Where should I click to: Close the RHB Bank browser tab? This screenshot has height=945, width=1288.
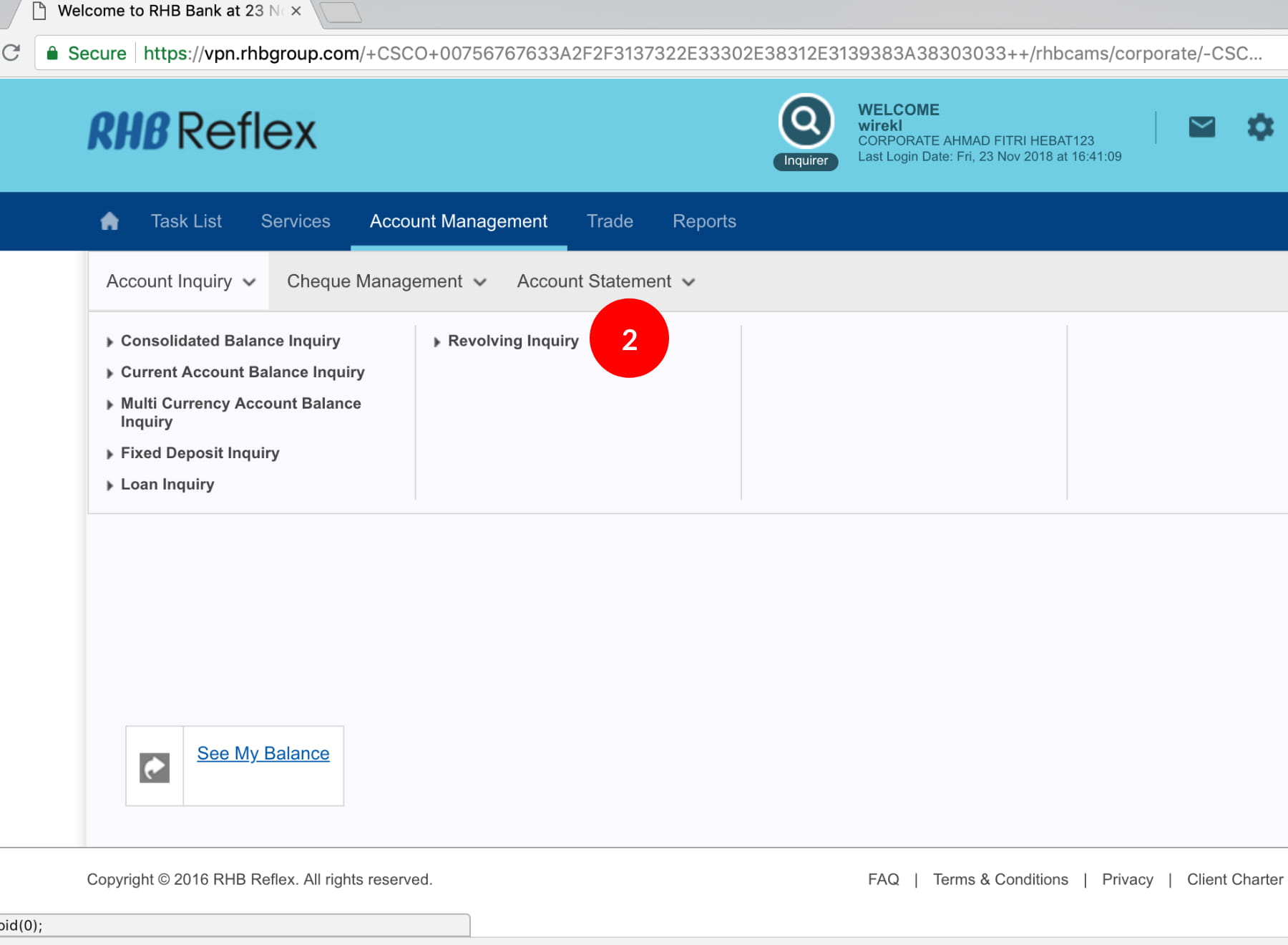point(296,11)
